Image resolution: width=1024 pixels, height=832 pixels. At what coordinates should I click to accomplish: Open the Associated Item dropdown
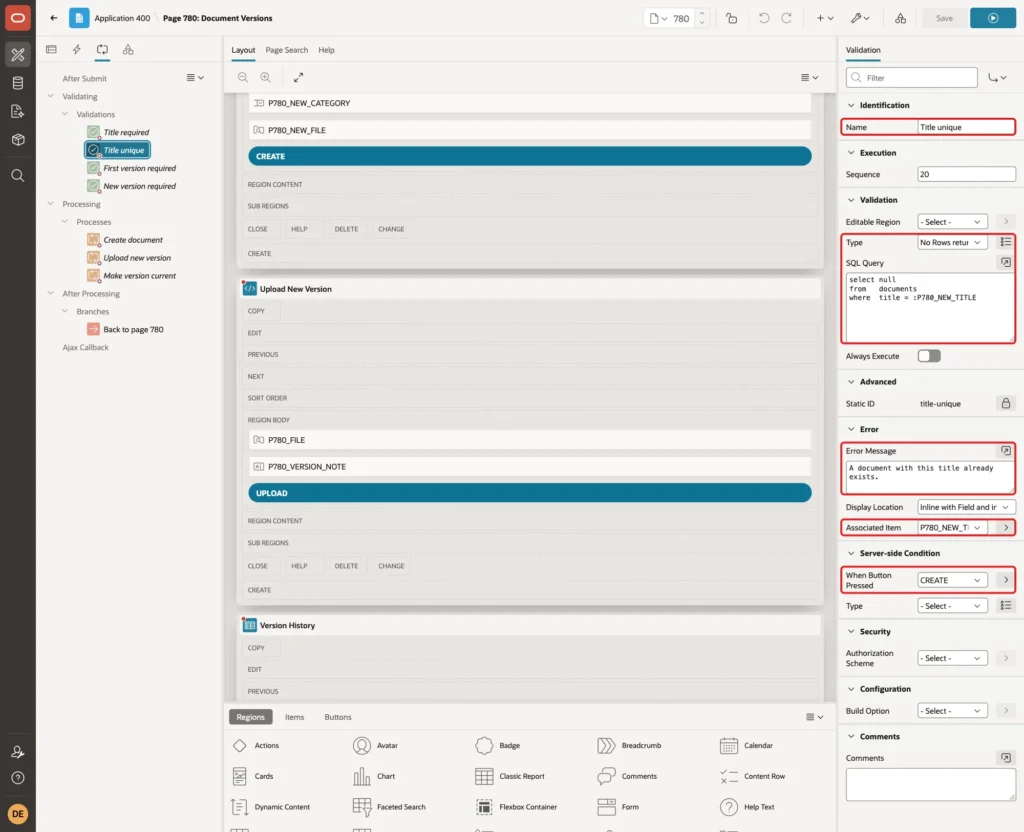tap(951, 528)
